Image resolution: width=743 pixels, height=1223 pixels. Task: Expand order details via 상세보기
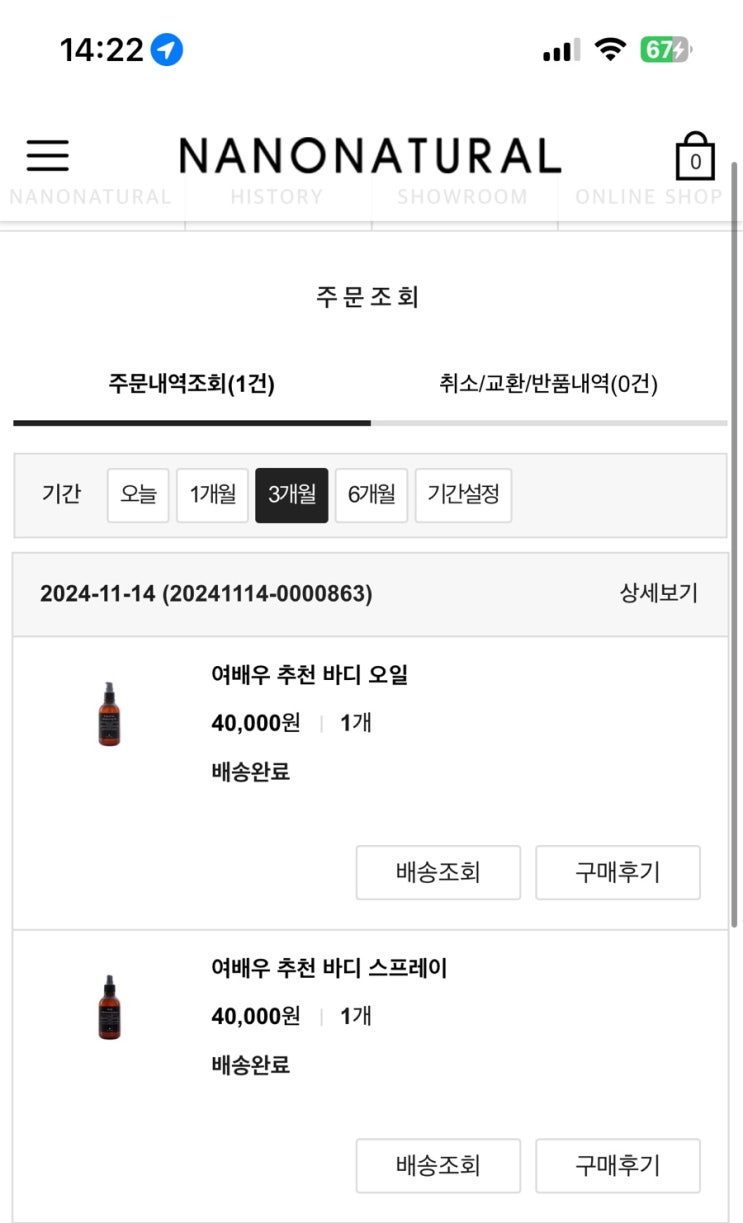click(x=658, y=592)
